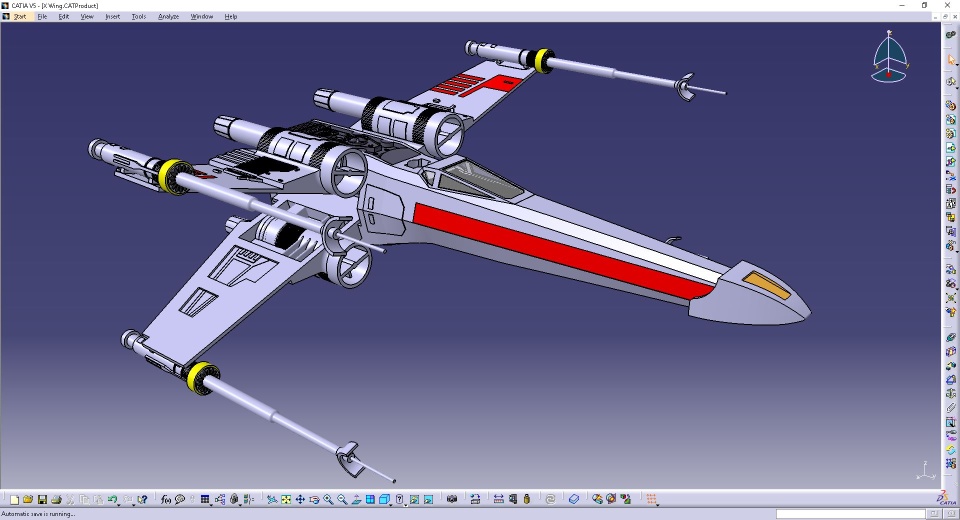
Task: Toggle Hide/Show on the selection
Action: [414, 500]
